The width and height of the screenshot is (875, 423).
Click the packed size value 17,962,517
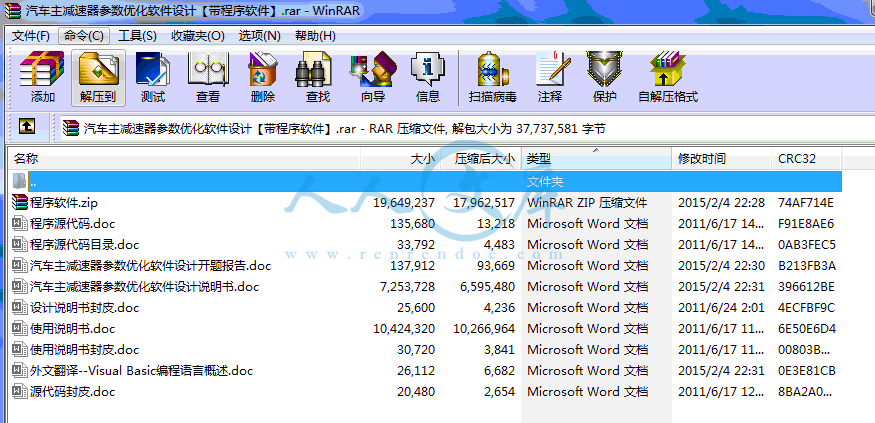(484, 203)
